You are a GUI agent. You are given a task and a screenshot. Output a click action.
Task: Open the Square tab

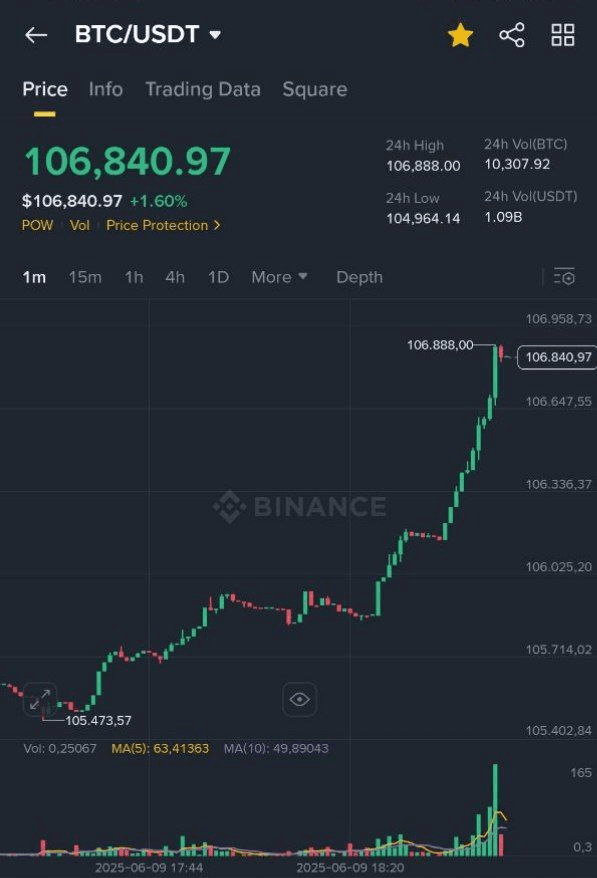[x=315, y=89]
